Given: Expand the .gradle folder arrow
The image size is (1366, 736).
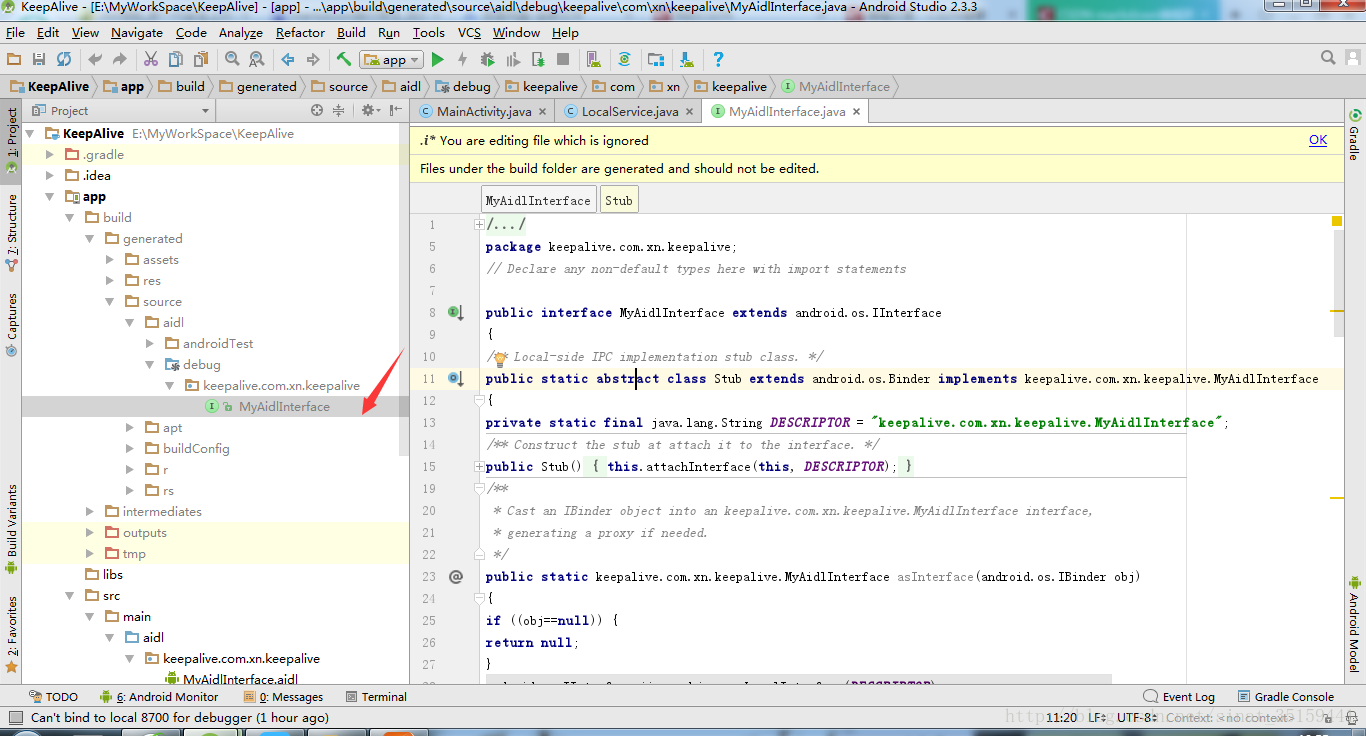Looking at the screenshot, I should [x=50, y=154].
